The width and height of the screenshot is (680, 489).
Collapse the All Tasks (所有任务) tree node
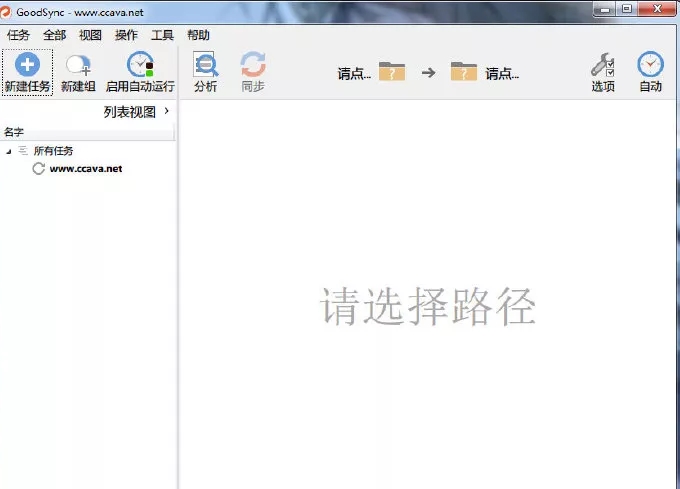coord(9,151)
